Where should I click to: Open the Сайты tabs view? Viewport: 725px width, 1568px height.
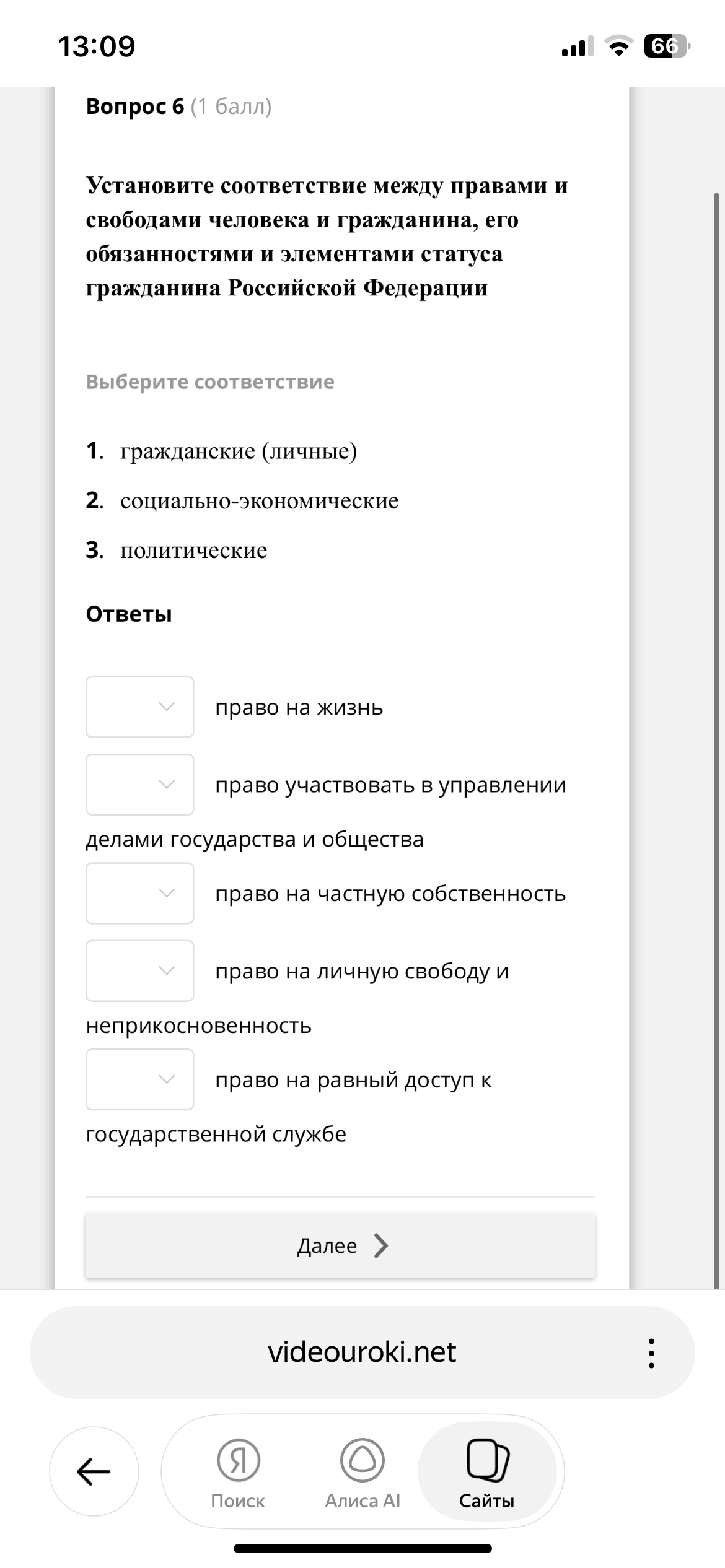coord(488,1474)
